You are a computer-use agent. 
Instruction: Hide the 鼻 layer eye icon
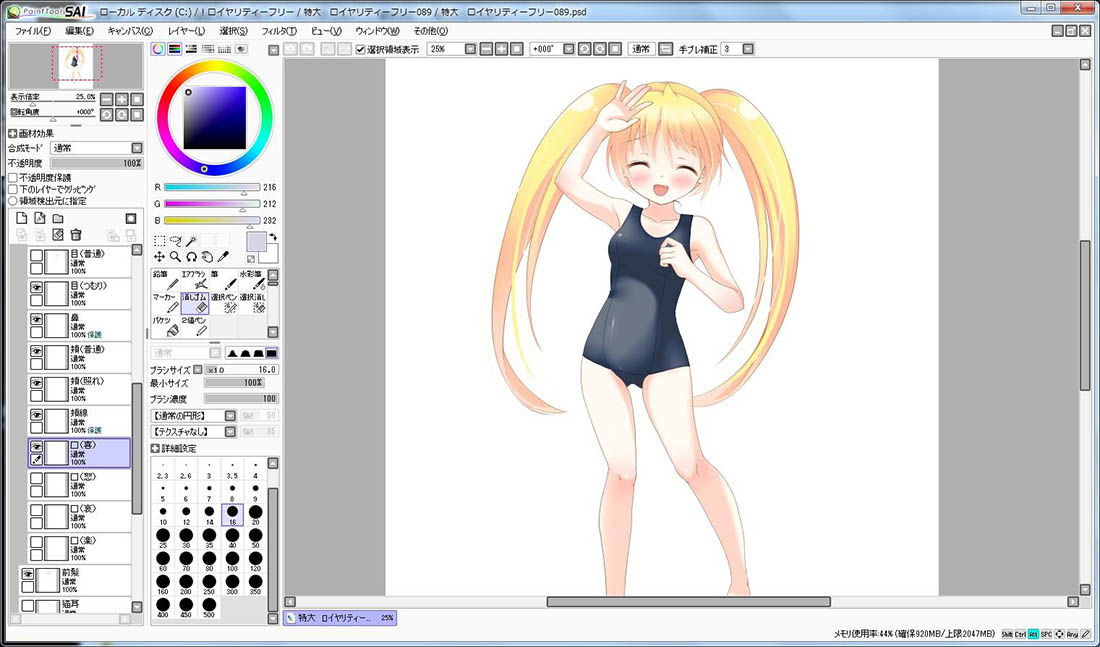click(x=36, y=319)
